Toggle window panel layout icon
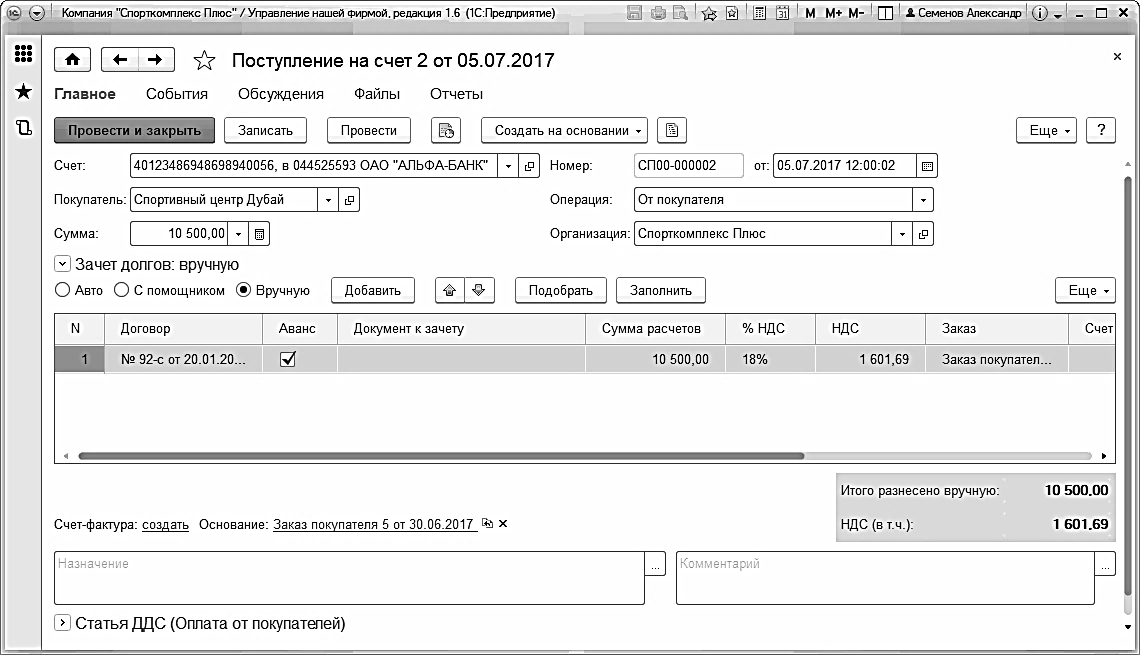The width and height of the screenshot is (1140, 655). [885, 13]
